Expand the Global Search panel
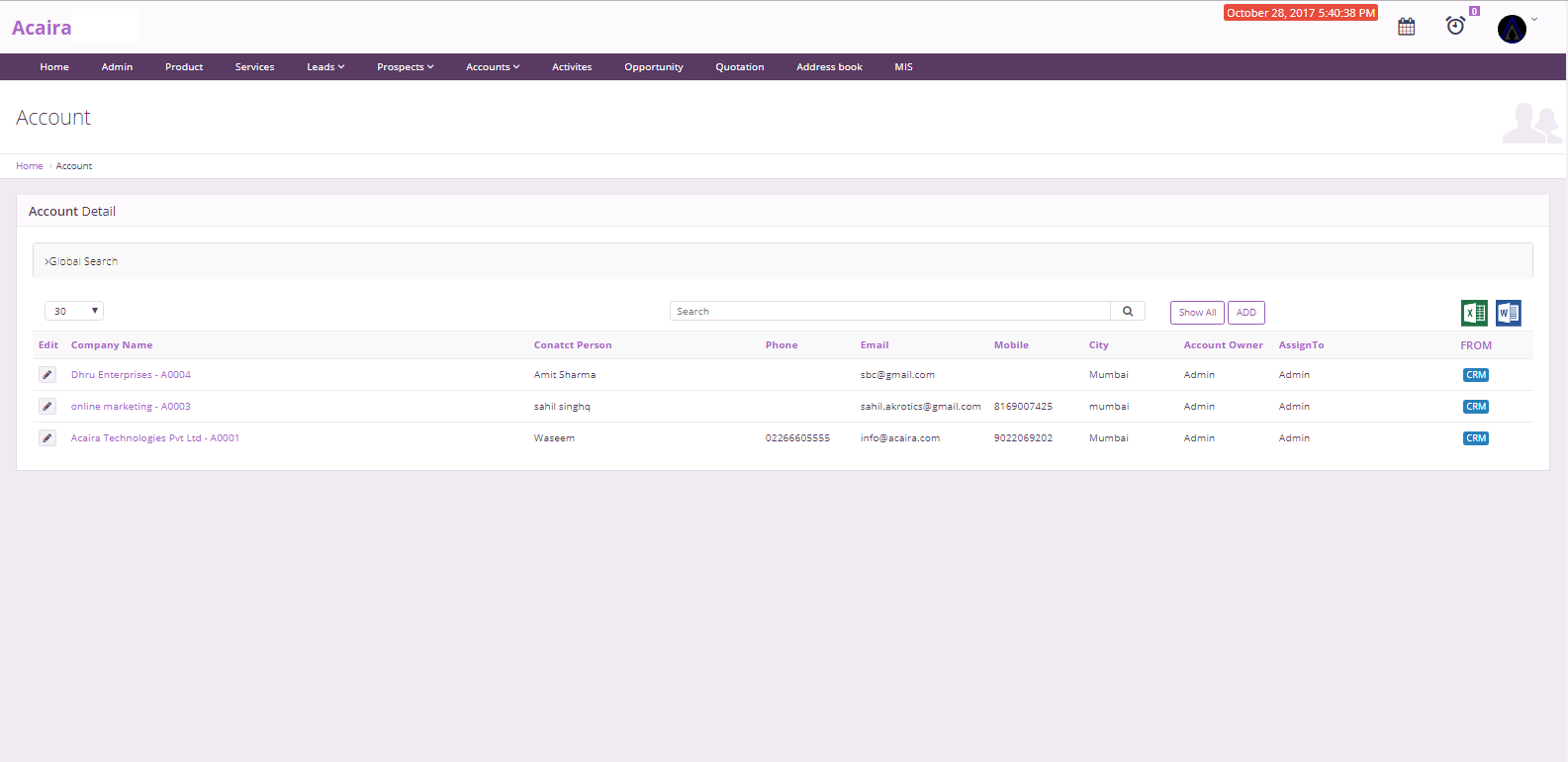The image size is (1568, 762). point(82,261)
